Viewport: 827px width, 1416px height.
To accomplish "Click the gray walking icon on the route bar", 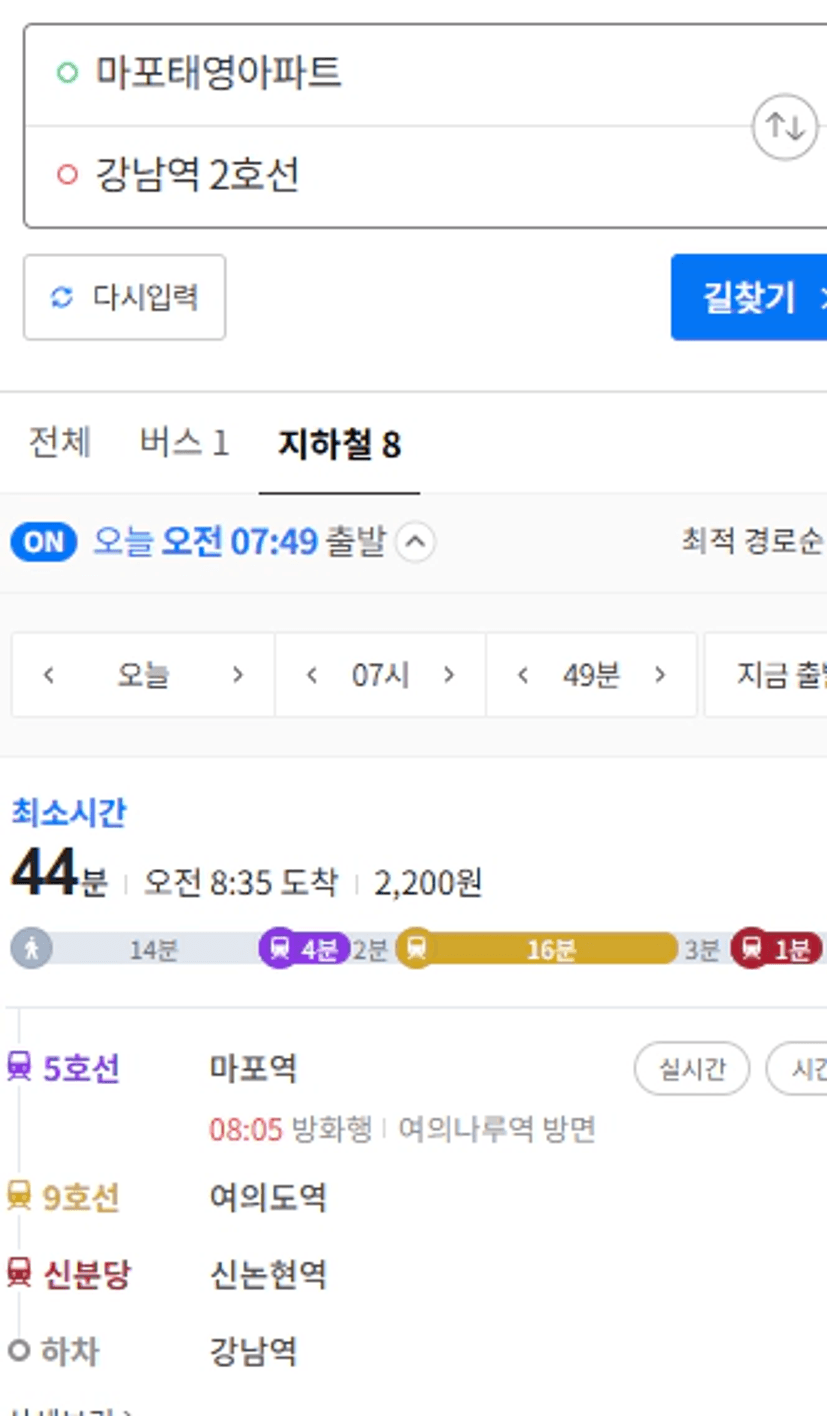I will (31, 947).
